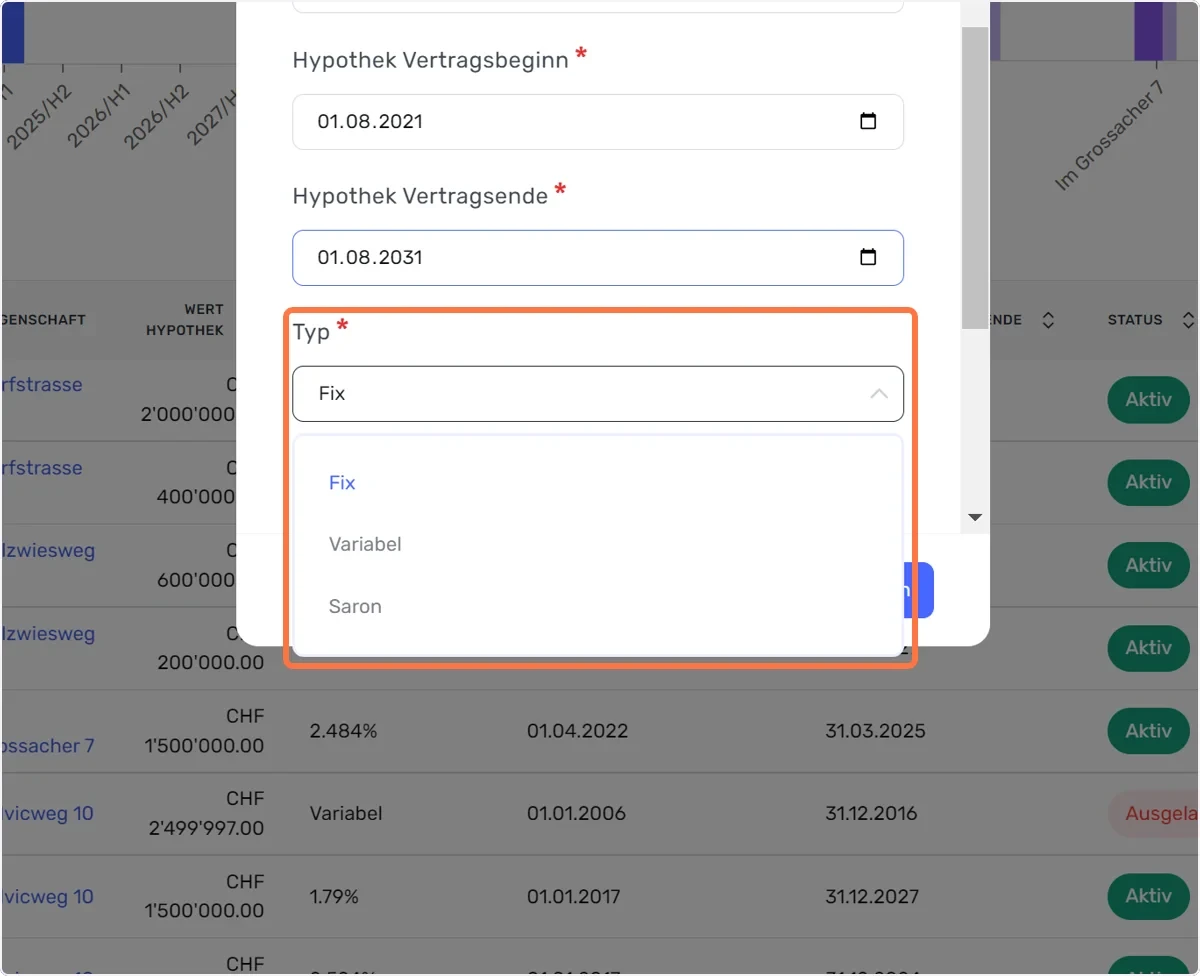Click the Im Grossacher 7 chart bar
This screenshot has height=976, width=1200.
[x=1148, y=31]
